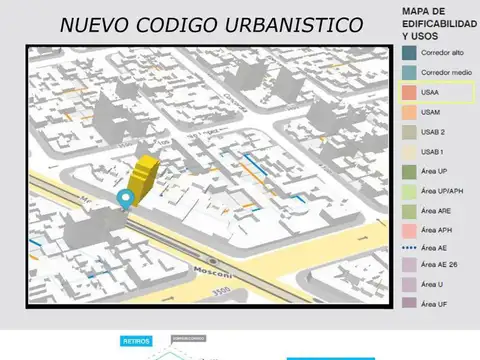Click the USAB 1 legend label
The width and height of the screenshot is (480, 360).
click(x=432, y=152)
